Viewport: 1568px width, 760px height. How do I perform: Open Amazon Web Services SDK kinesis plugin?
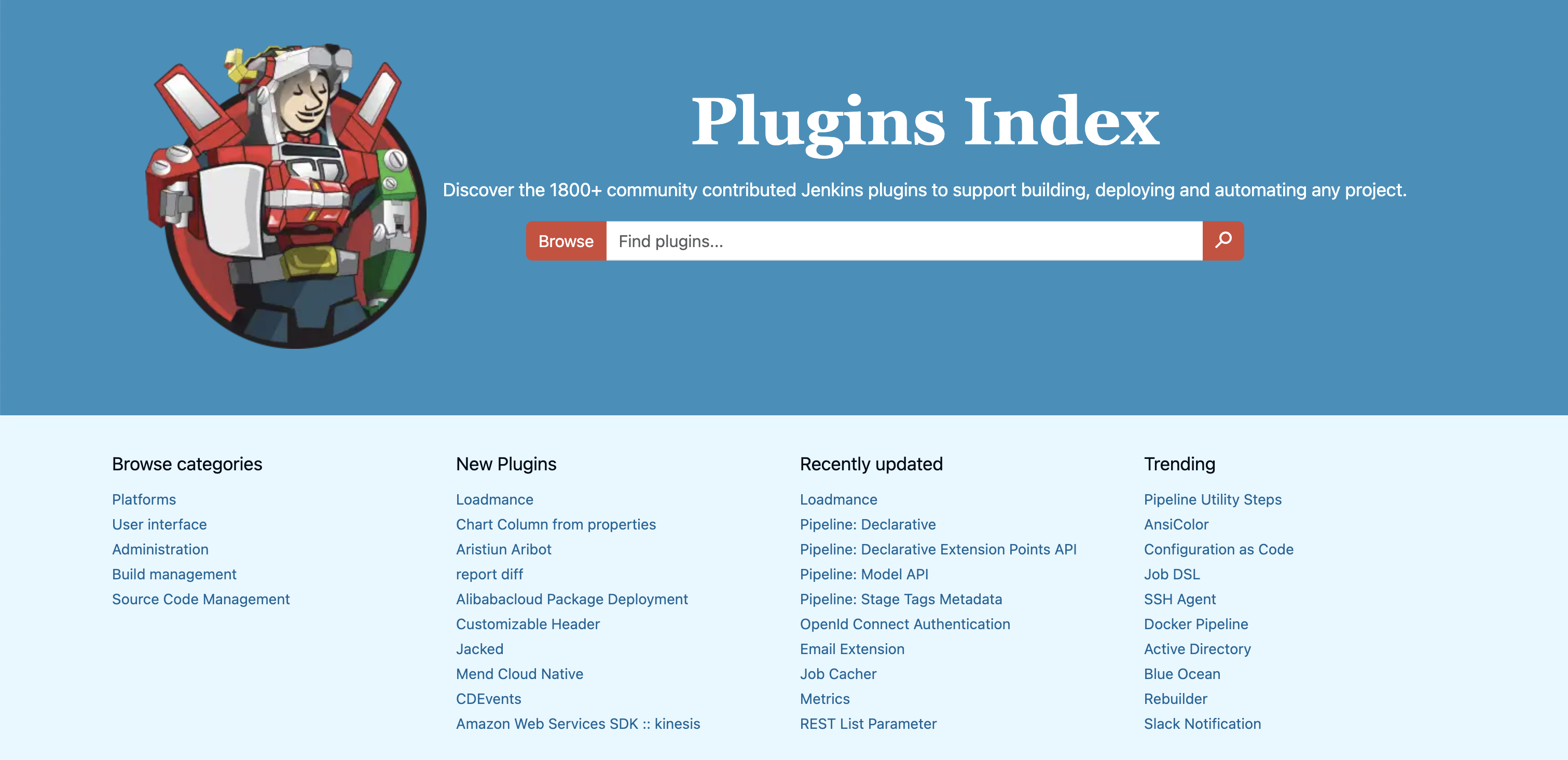coord(577,724)
